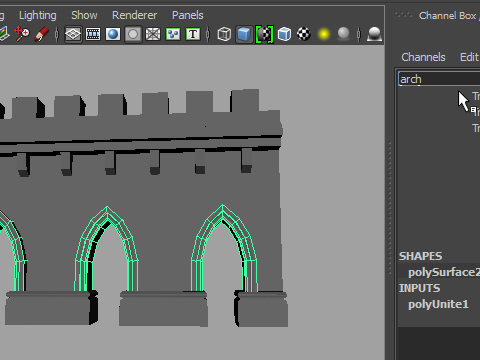Open the Channels menu in Channel Box
This screenshot has width=480, height=360.
pos(423,57)
